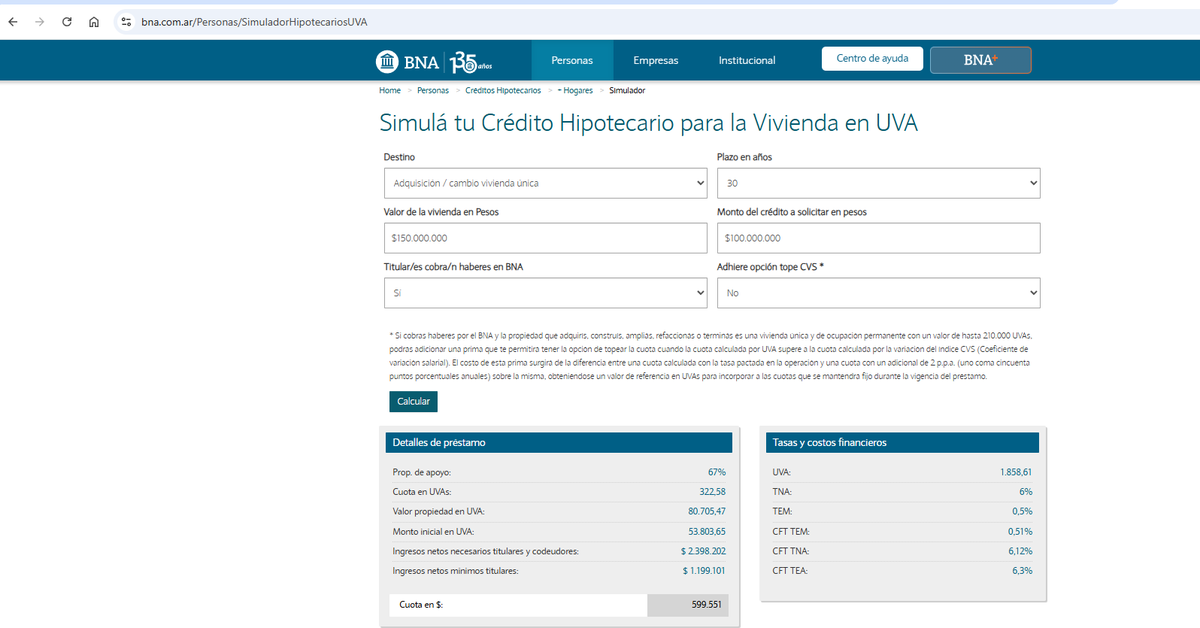Click TNA value 6%
Viewport: 1200px width, 628px height.
point(1026,491)
